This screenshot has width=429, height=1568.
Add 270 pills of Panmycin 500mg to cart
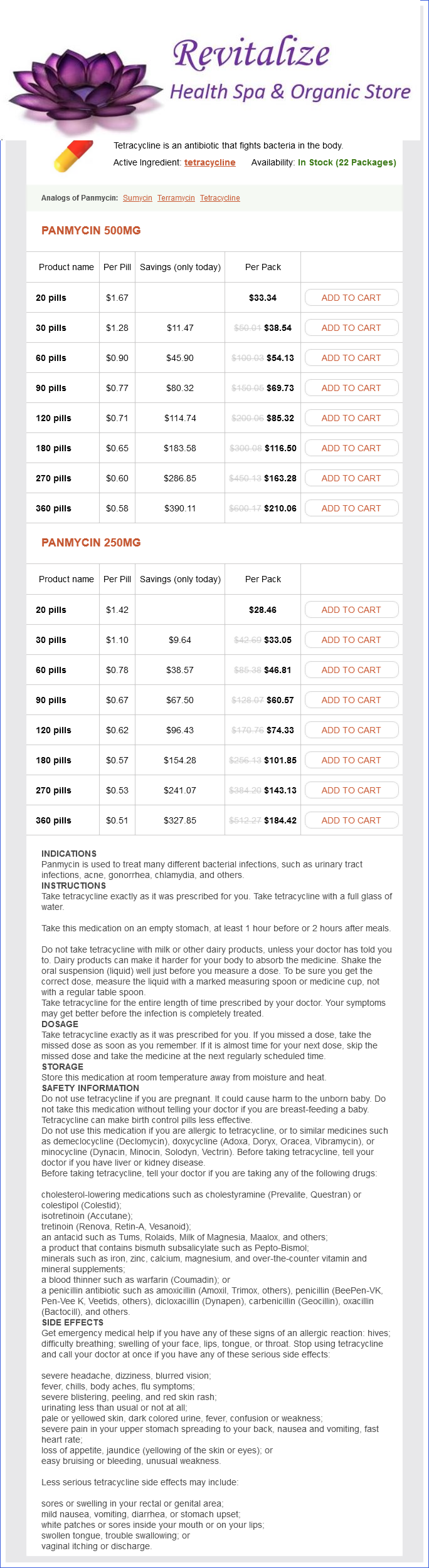click(351, 478)
